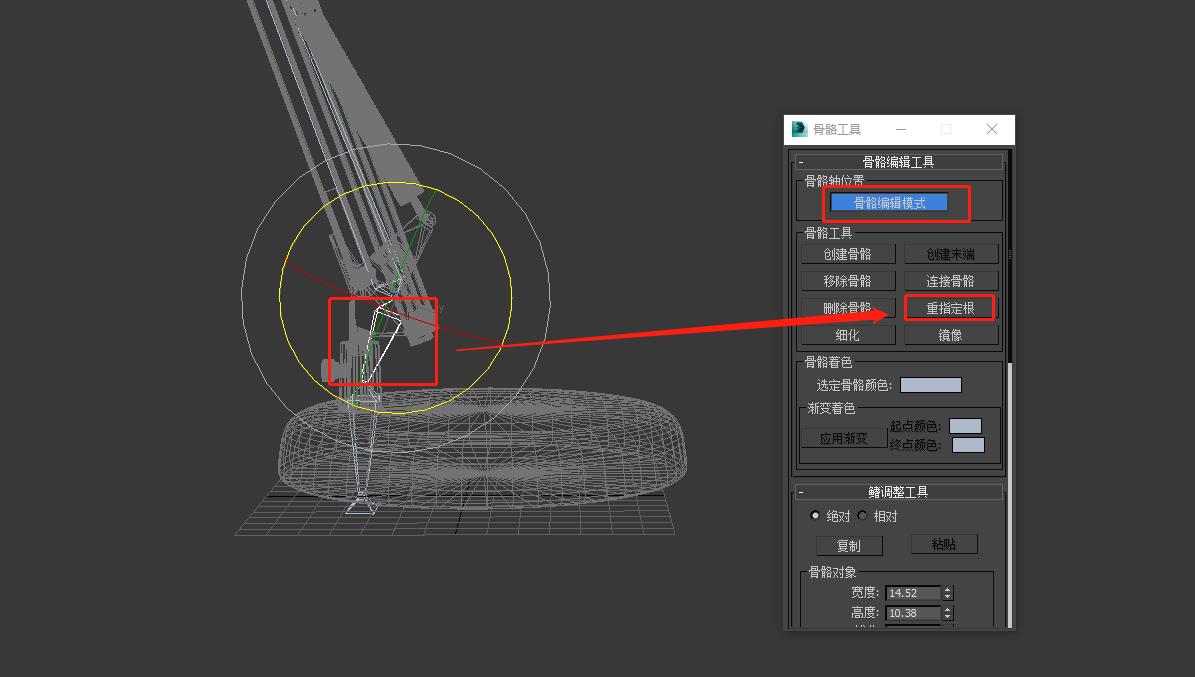Screen dimensions: 1195x677
Task: Select the 绝对 radio option
Action: click(816, 516)
